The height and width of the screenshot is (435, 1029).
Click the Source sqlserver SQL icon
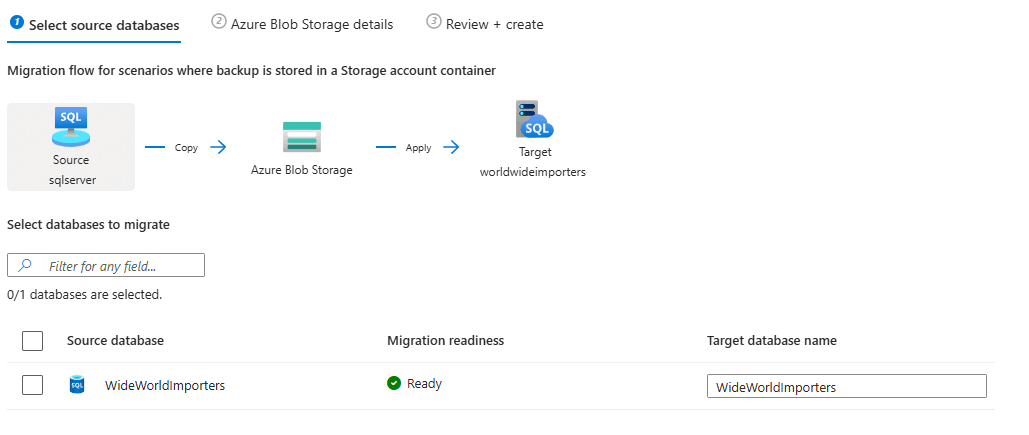71,127
